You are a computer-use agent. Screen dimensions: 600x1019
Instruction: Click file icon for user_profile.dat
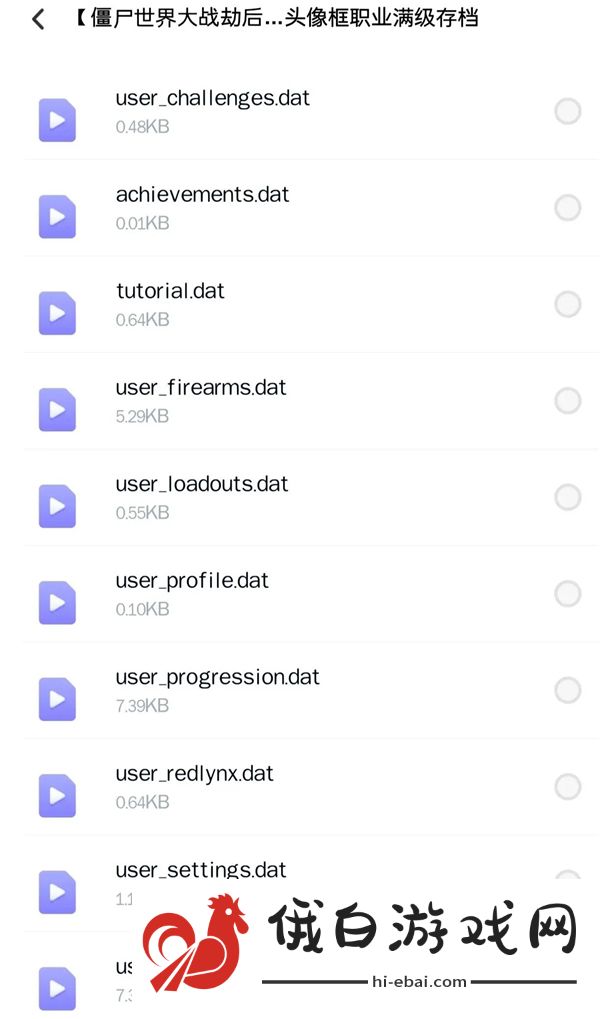[x=57, y=602]
